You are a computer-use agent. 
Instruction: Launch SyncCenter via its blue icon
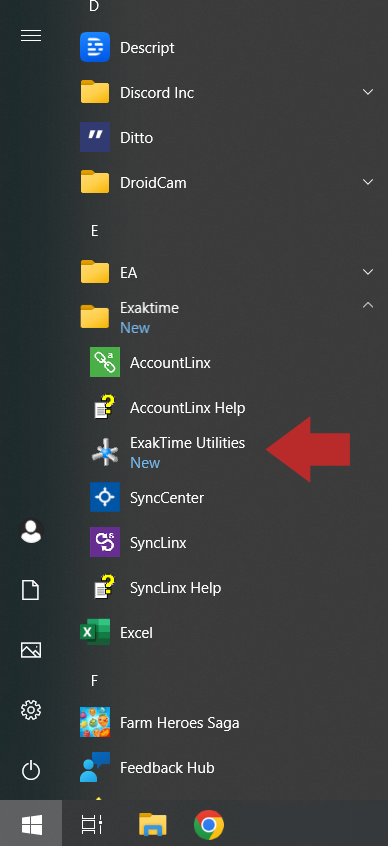click(x=105, y=497)
